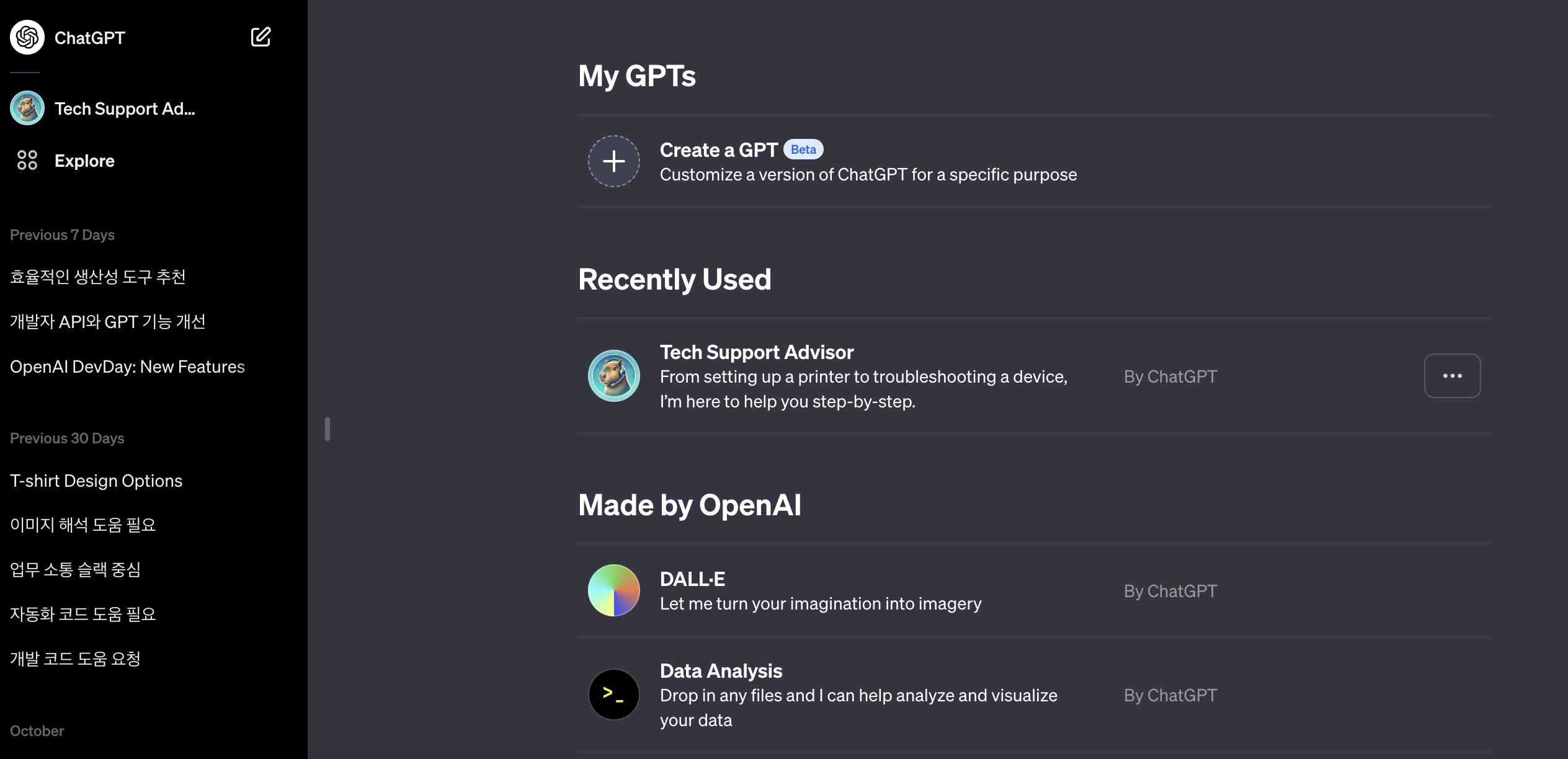Click the Tech Support Advisor capybara avatar

[x=614, y=376]
